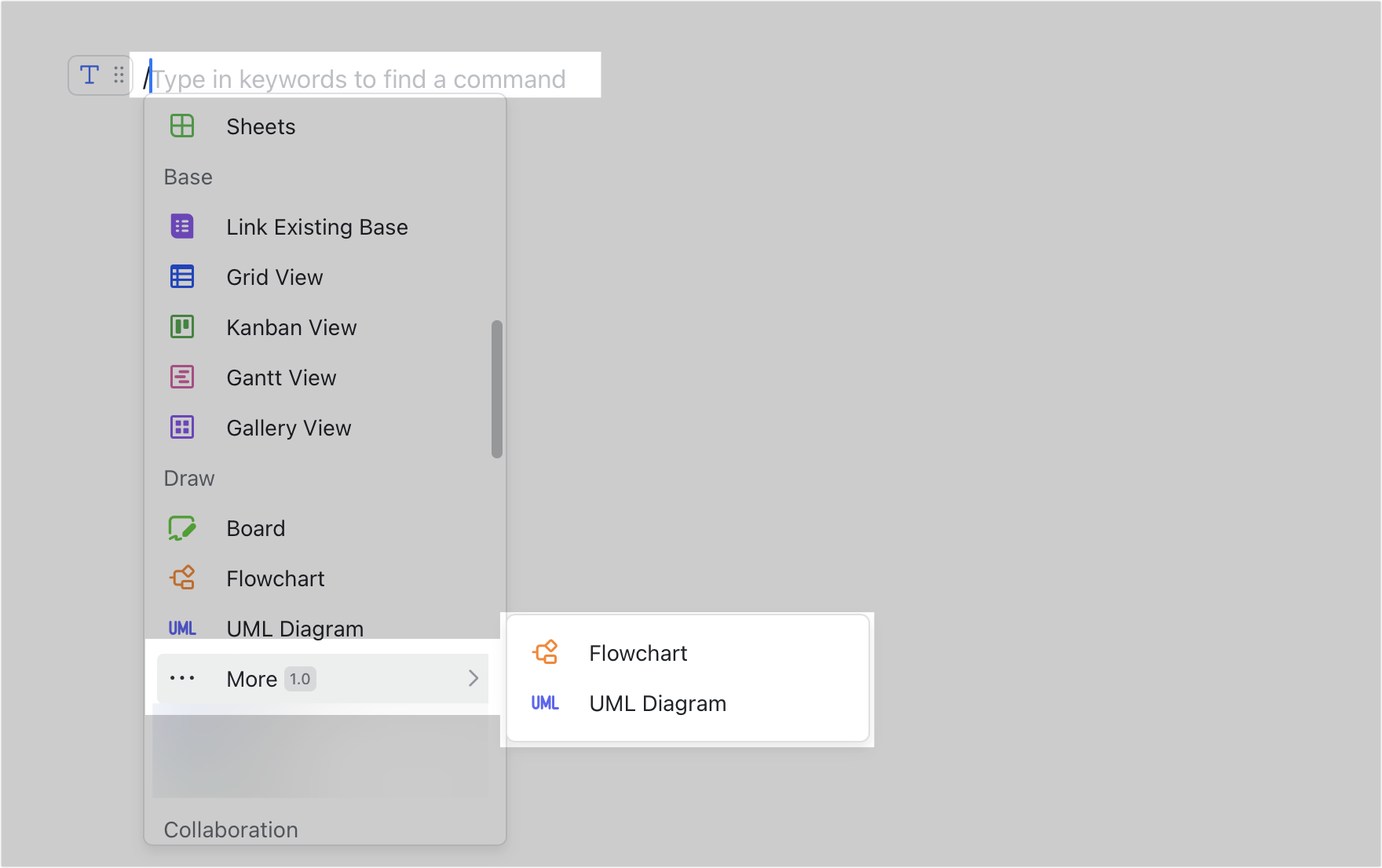Choose UML Diagram from the submenu

658,702
